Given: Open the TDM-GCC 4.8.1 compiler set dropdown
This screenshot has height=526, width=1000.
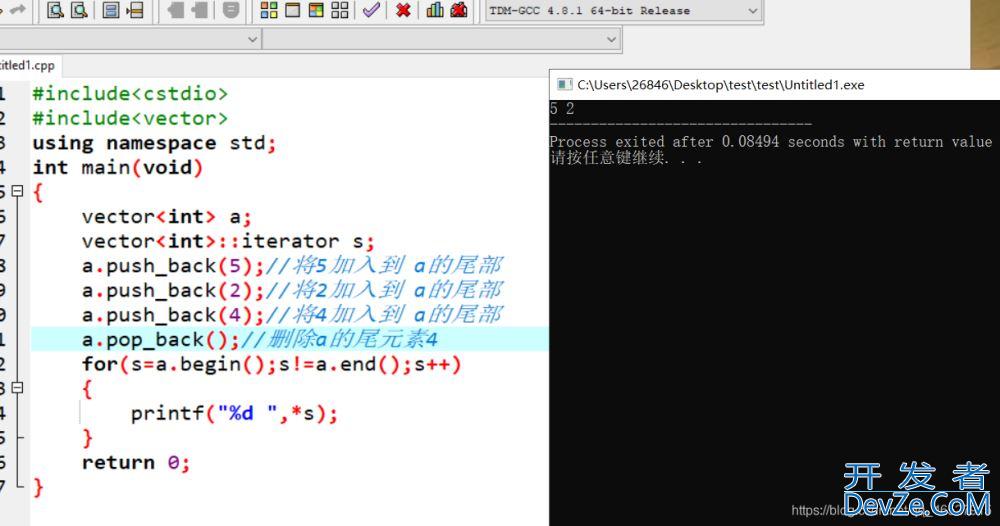Looking at the screenshot, I should (623, 11).
